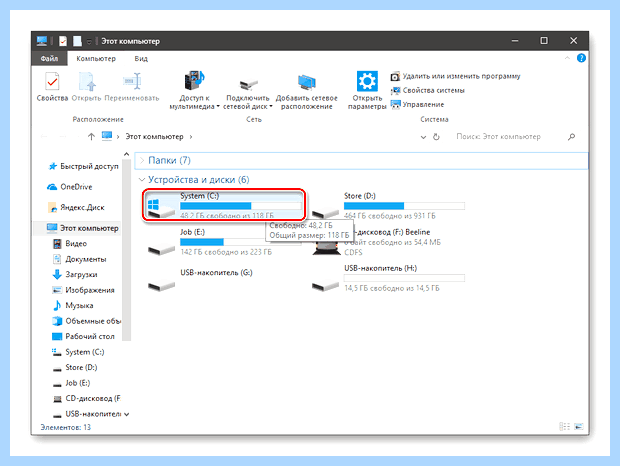620x466 pixels.
Task: Click the sidebar scroll-up arrow
Action: (x=127, y=154)
